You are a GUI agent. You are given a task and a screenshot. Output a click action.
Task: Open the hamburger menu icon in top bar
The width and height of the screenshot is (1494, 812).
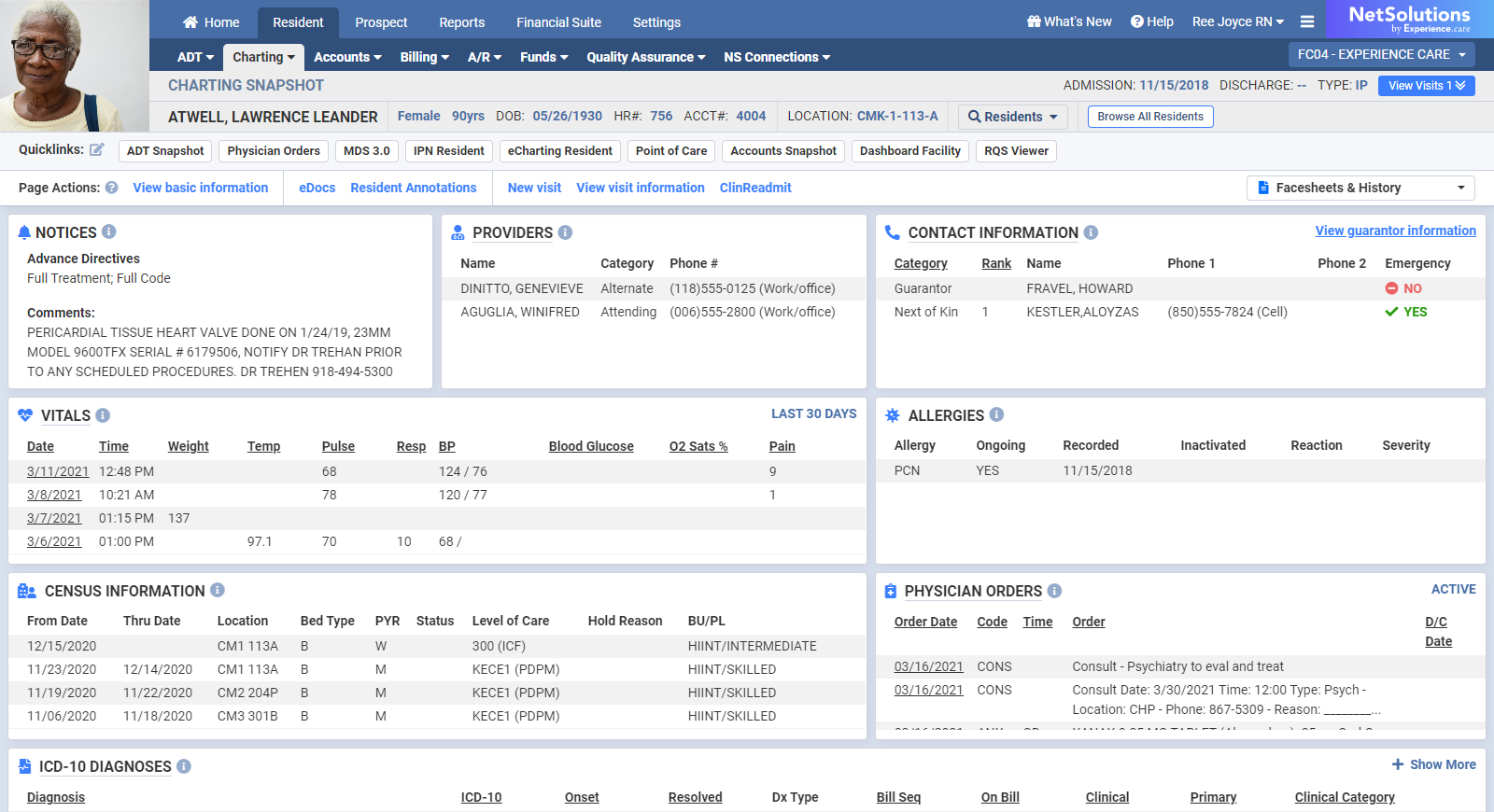tap(1307, 21)
